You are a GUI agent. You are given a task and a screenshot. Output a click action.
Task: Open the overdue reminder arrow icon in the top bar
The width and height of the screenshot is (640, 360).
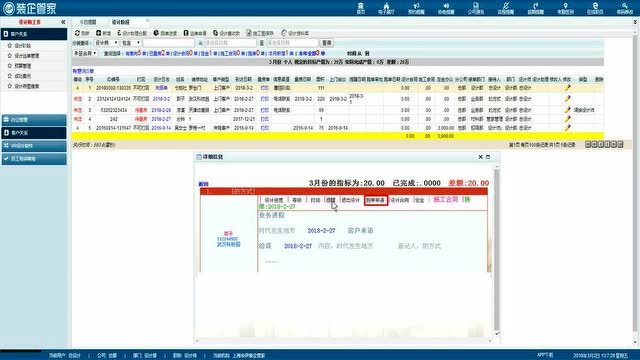[536, 8]
